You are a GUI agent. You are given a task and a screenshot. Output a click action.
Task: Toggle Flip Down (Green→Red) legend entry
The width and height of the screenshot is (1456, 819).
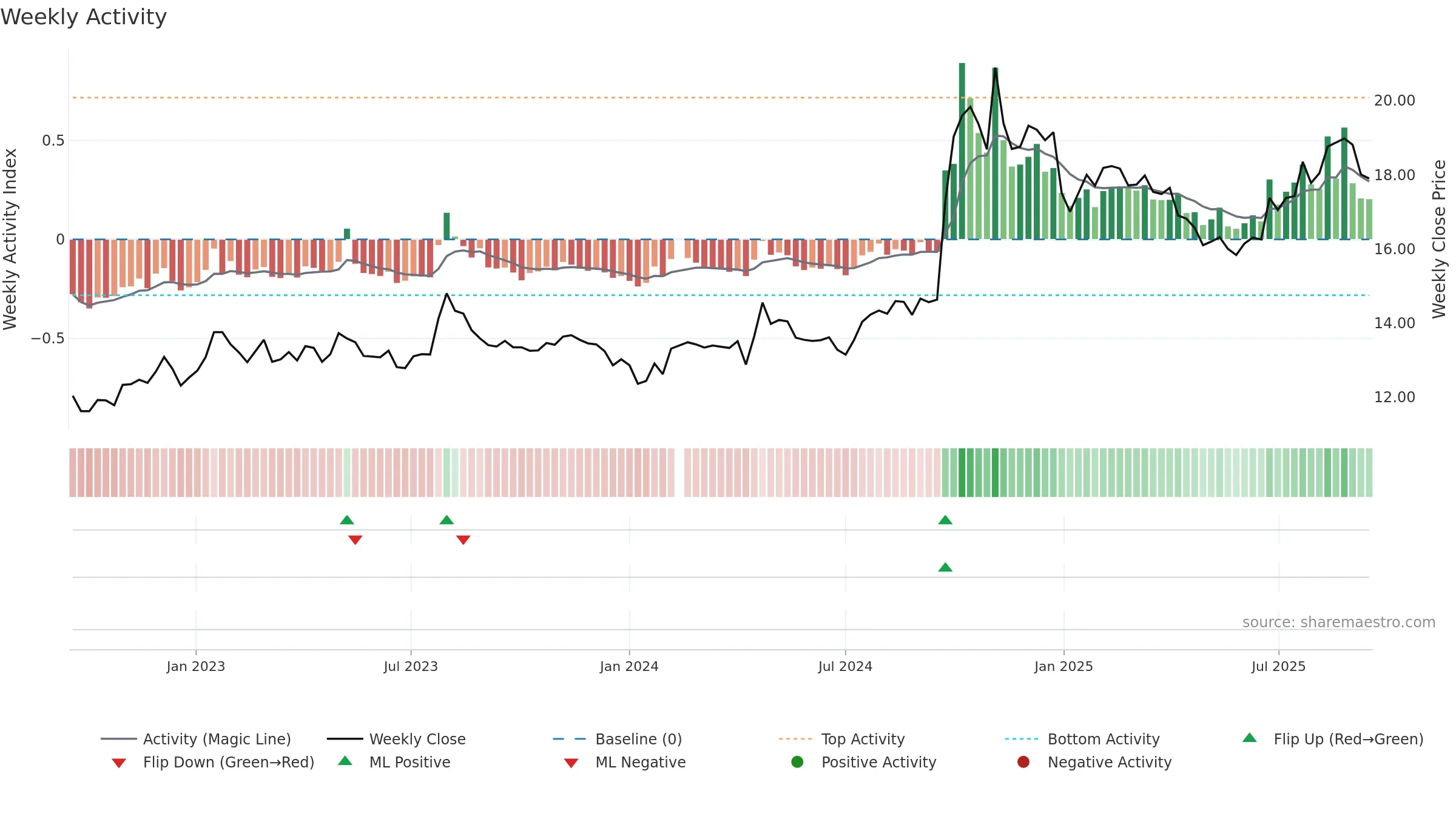pyautogui.click(x=212, y=762)
